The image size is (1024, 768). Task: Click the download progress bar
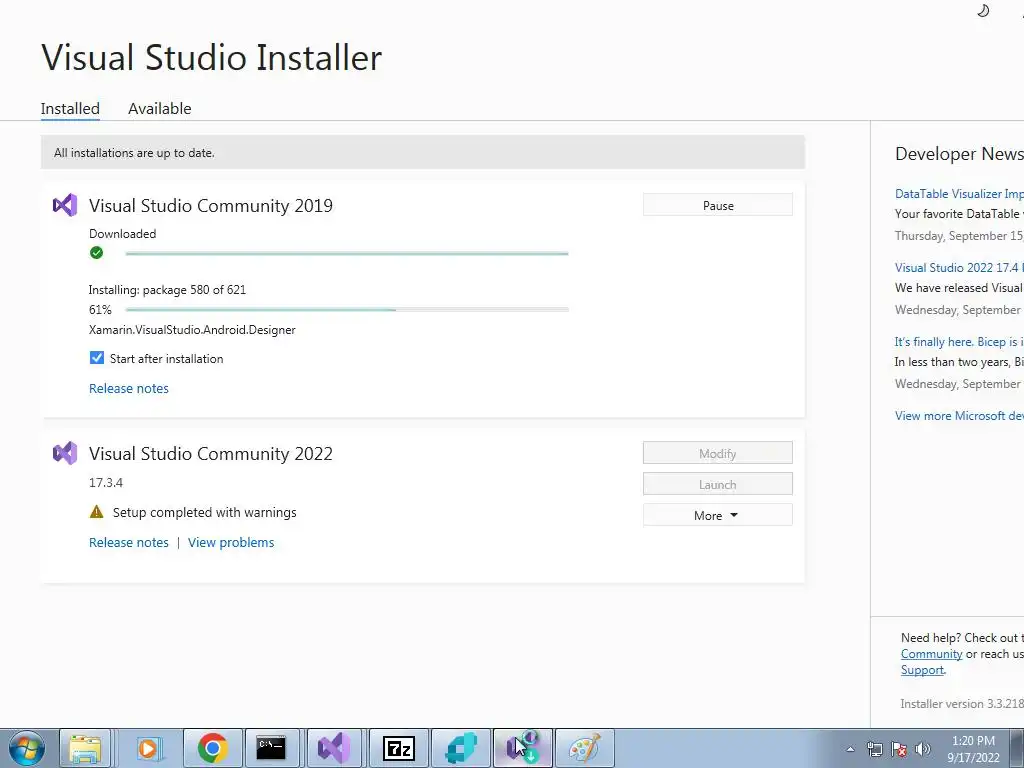347,253
